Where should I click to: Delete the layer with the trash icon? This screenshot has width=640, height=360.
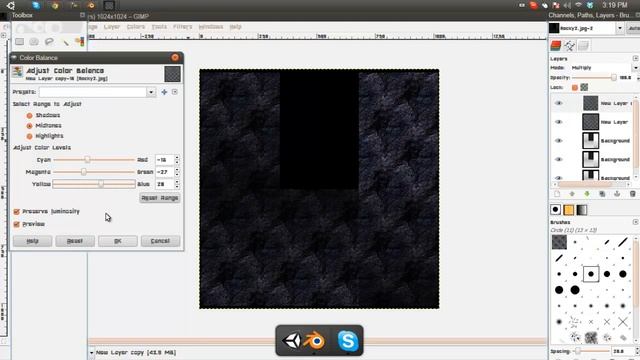click(633, 194)
